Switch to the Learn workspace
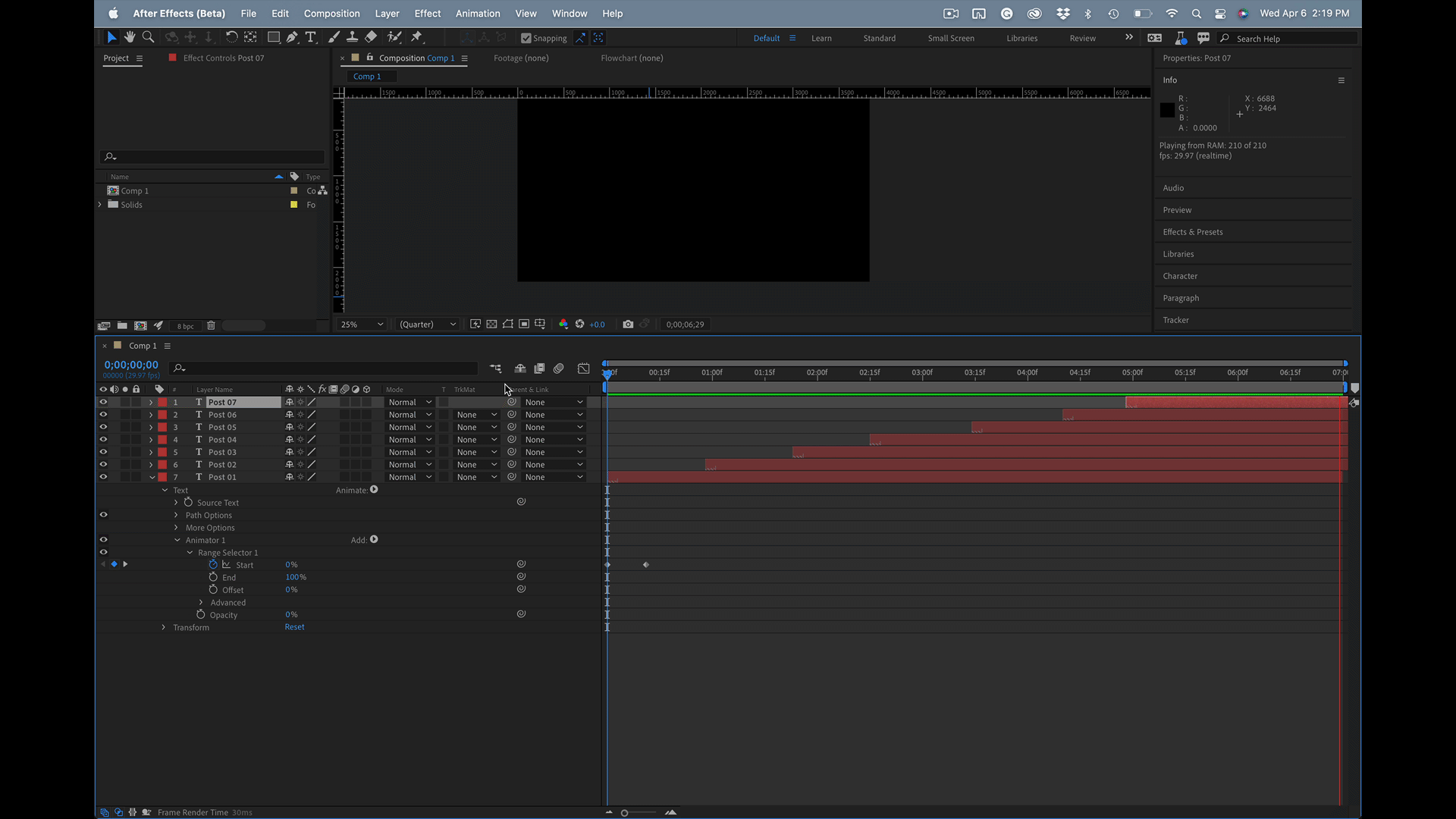The width and height of the screenshot is (1456, 819). pyautogui.click(x=821, y=38)
